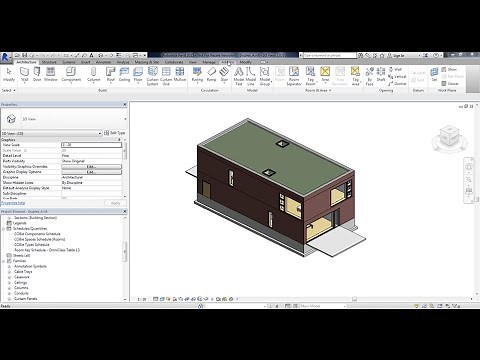480x360 pixels.
Task: Click Edit for Graphic Display Options
Action: (91, 172)
